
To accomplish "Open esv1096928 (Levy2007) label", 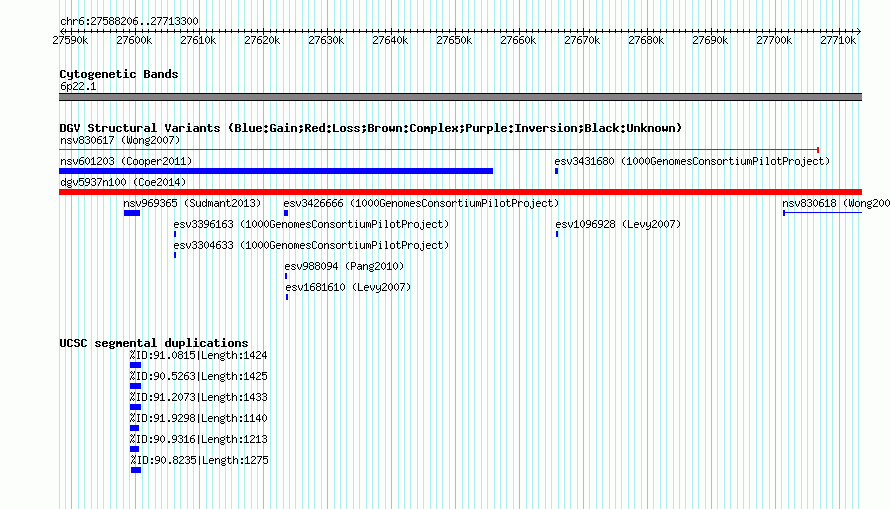I will point(618,224).
